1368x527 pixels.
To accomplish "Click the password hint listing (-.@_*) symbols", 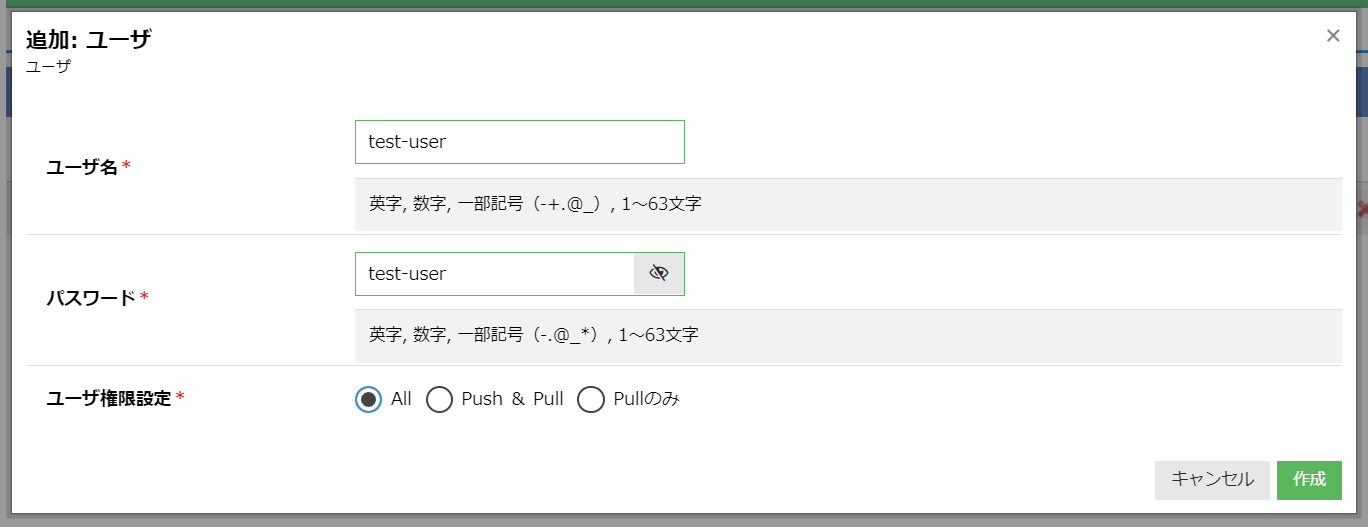I will pyautogui.click(x=533, y=335).
